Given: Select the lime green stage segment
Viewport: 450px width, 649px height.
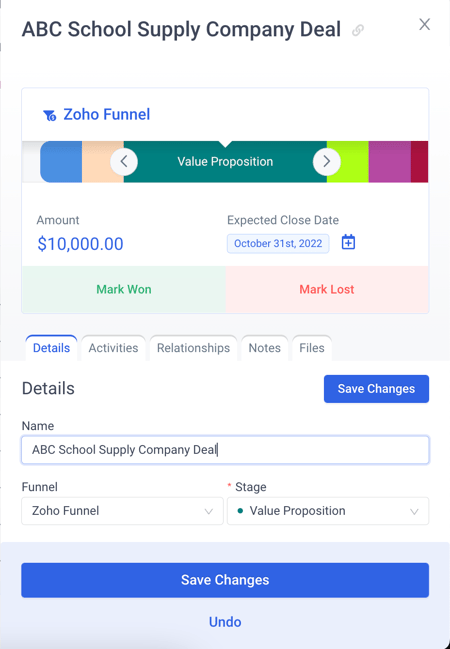Looking at the screenshot, I should 348,161.
